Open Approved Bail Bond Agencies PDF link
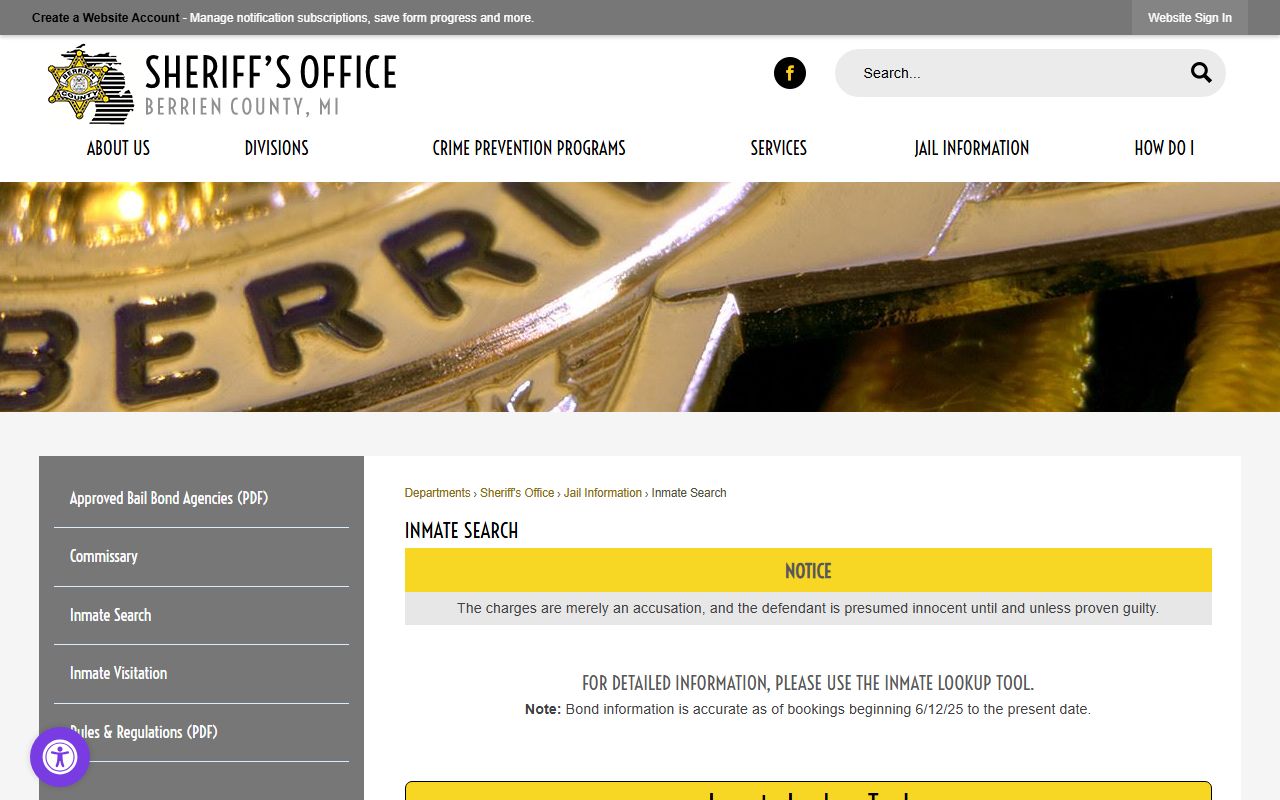The image size is (1280, 800). tap(169, 498)
